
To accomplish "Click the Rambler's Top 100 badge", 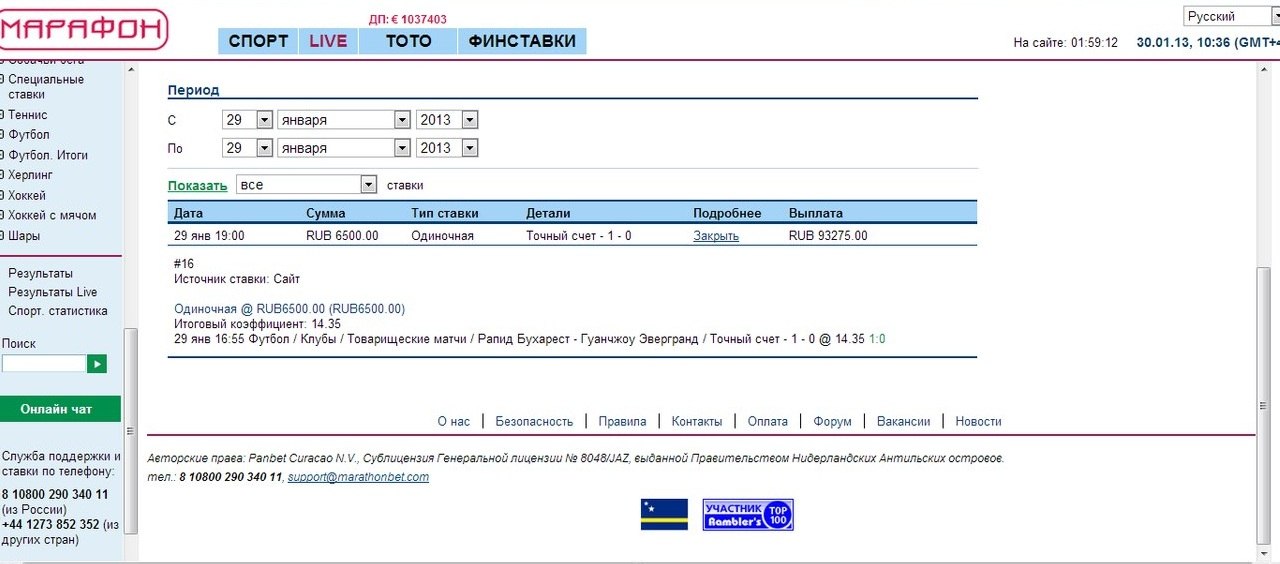I will 748,514.
